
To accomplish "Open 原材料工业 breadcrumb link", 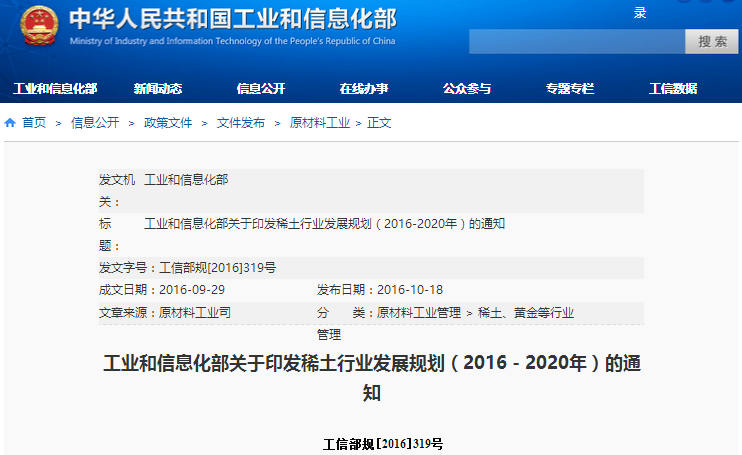I will click(x=320, y=123).
